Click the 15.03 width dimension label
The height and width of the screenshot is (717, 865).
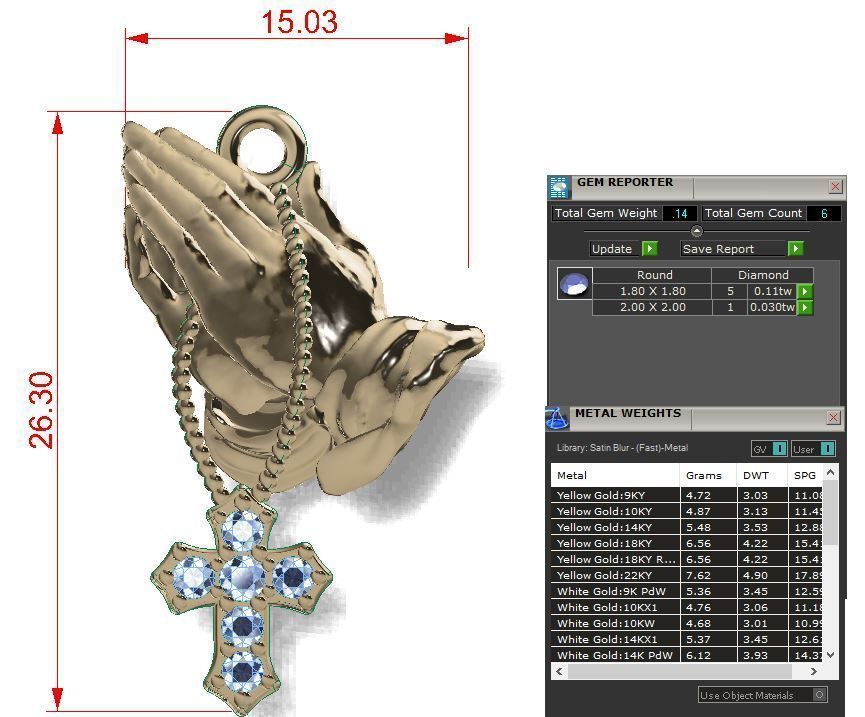pos(300,22)
